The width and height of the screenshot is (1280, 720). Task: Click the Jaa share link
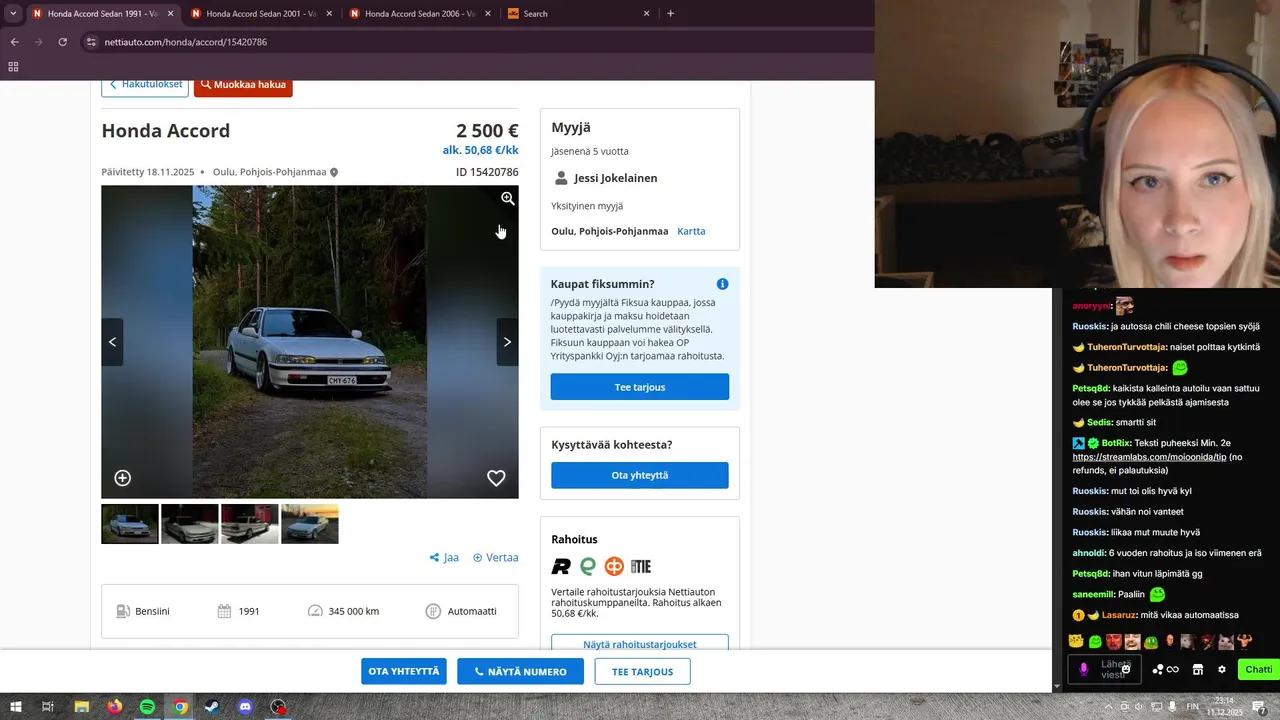[444, 558]
